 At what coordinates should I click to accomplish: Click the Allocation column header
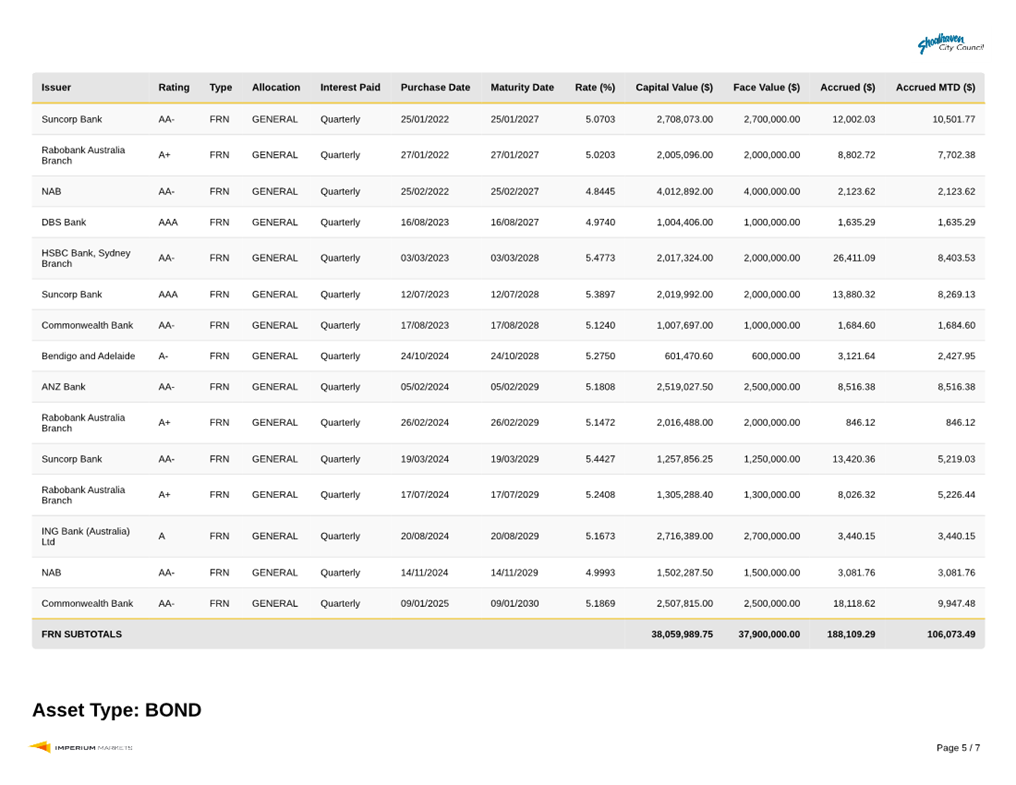click(276, 88)
